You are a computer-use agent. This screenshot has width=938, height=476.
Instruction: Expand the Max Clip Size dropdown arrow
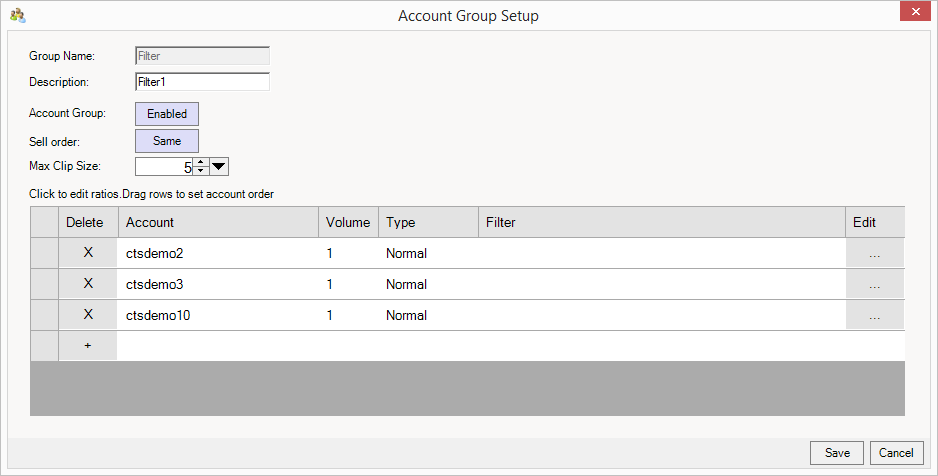point(220,166)
